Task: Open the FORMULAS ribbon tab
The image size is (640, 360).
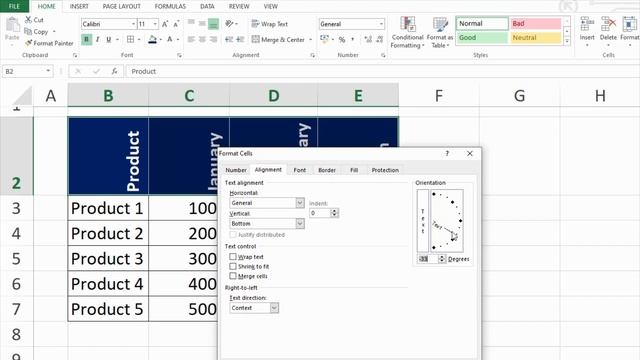Action: pyautogui.click(x=170, y=6)
